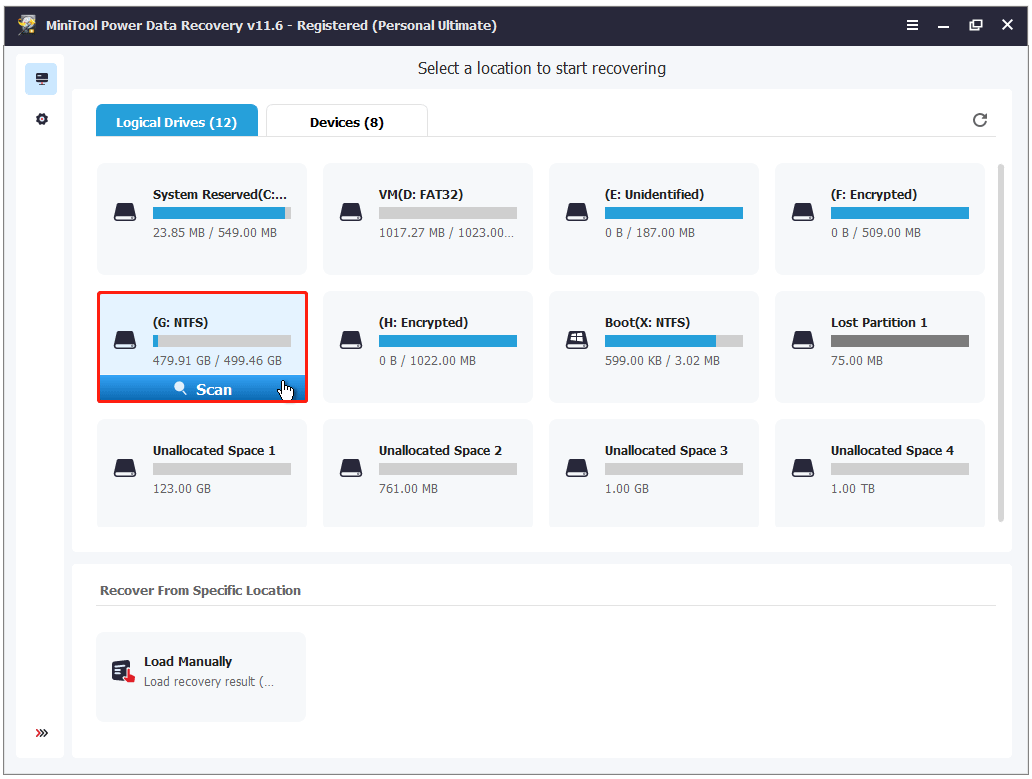Select the recovery monitor icon in sidebar
The image size is (1032, 779).
[41, 79]
